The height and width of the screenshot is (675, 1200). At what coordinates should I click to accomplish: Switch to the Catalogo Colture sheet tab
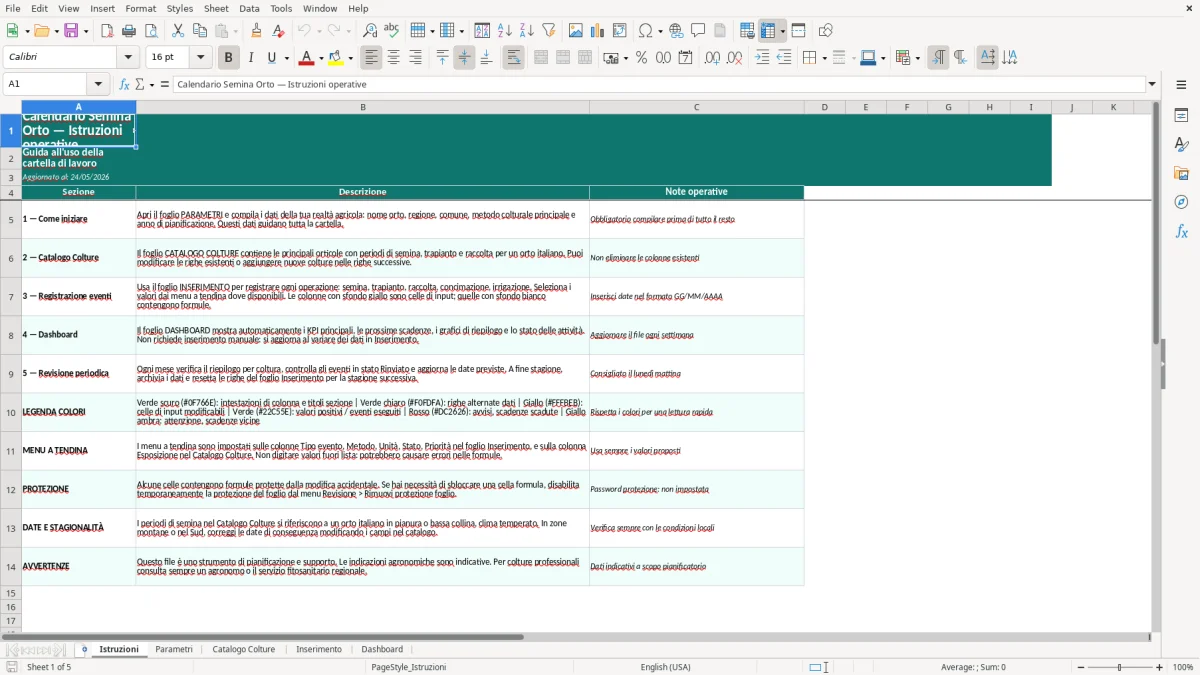click(x=244, y=649)
